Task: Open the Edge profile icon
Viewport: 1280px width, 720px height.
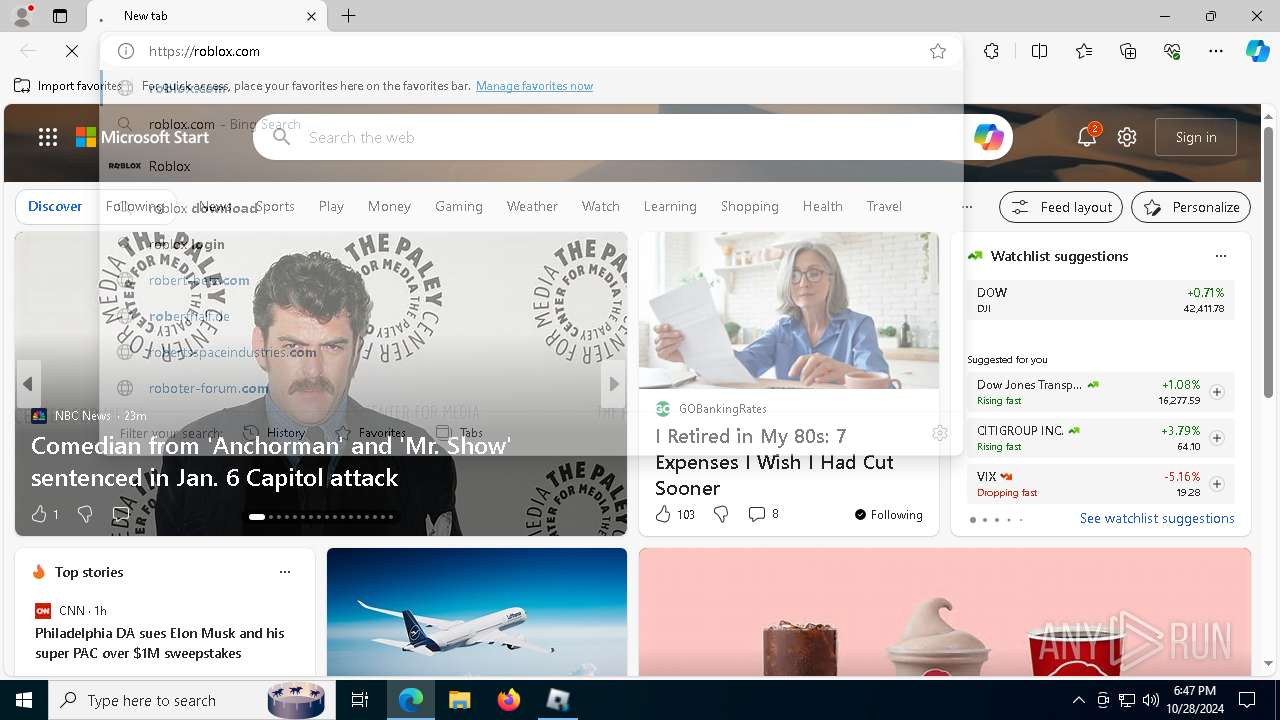Action: [22, 16]
